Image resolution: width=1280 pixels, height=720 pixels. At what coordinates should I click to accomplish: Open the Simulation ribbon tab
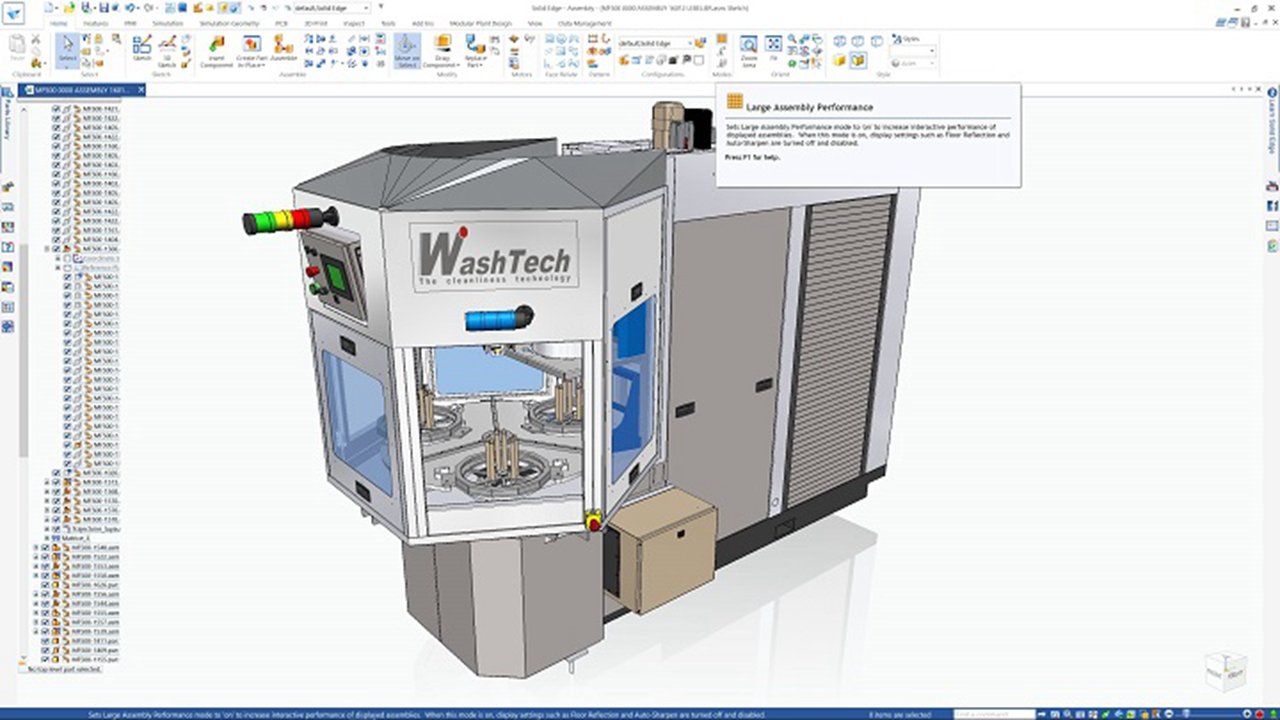coord(169,22)
